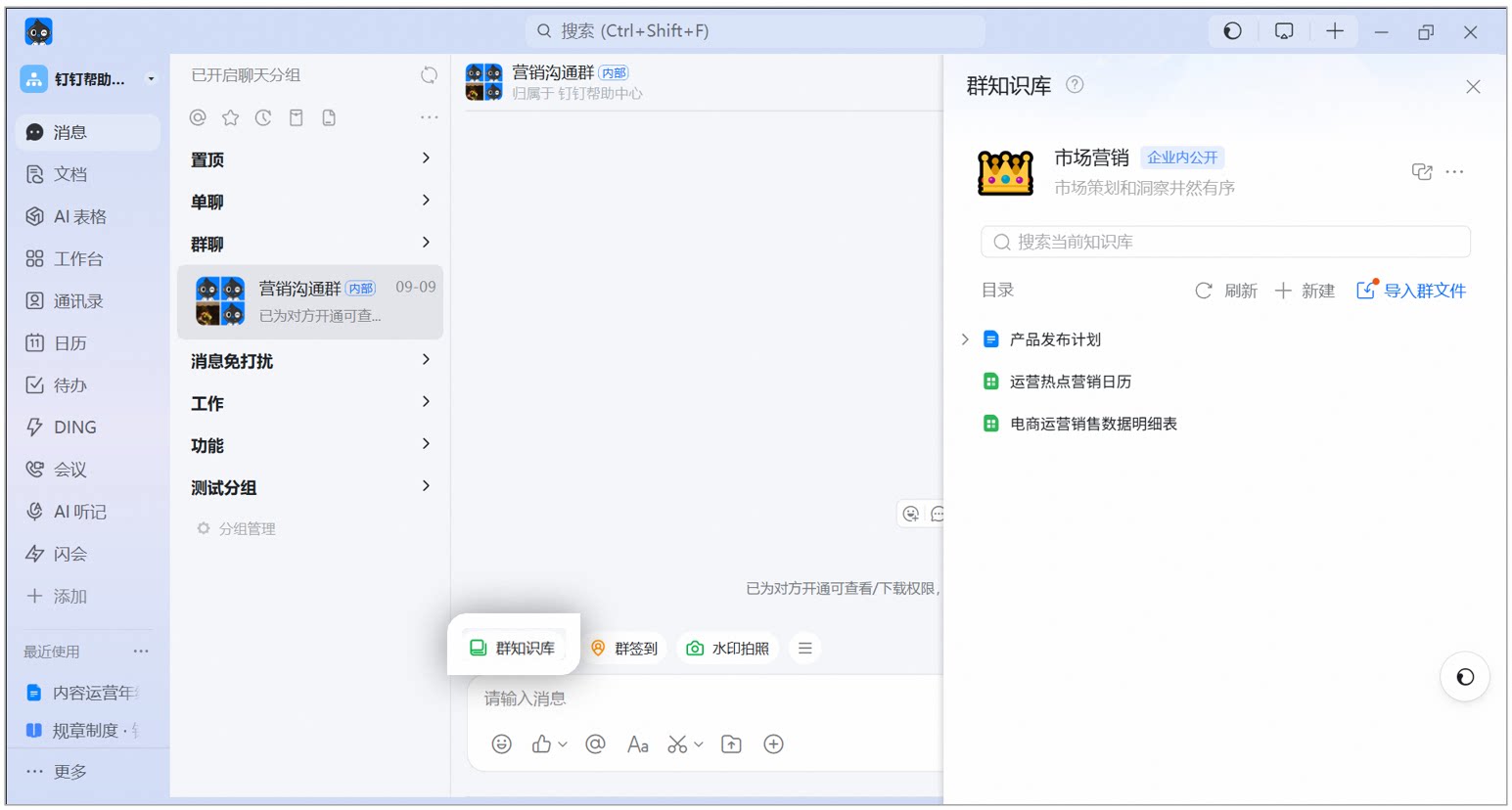Click 新建 to create new document
Image resolution: width=1512 pixels, height=810 pixels.
(x=1305, y=291)
